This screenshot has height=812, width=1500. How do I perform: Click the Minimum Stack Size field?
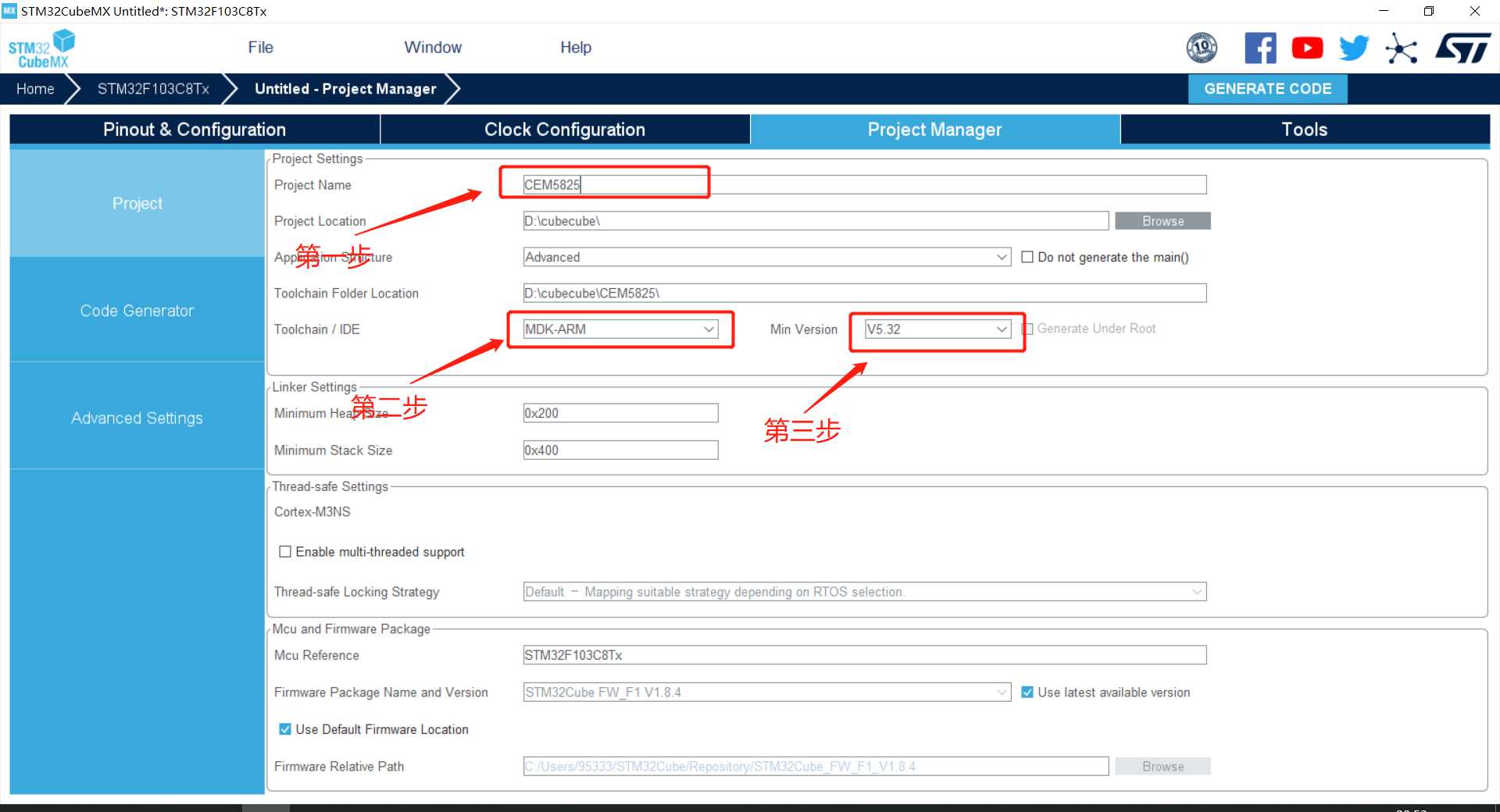[621, 451]
